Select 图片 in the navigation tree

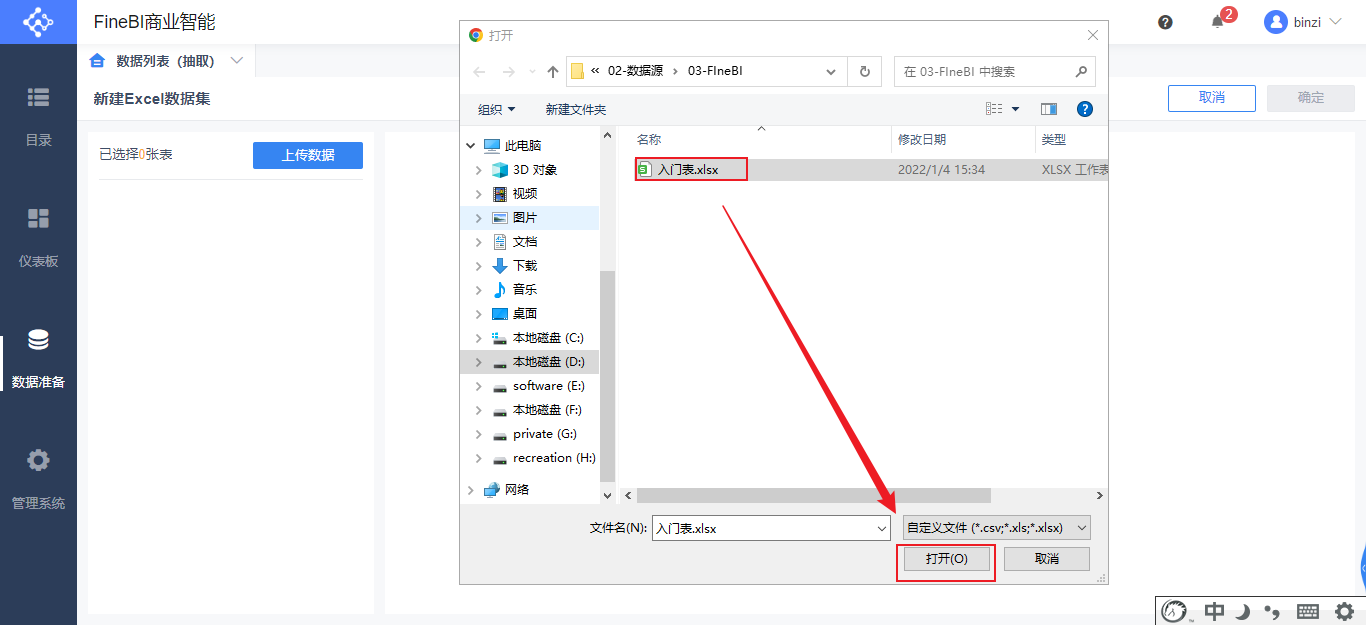point(525,218)
